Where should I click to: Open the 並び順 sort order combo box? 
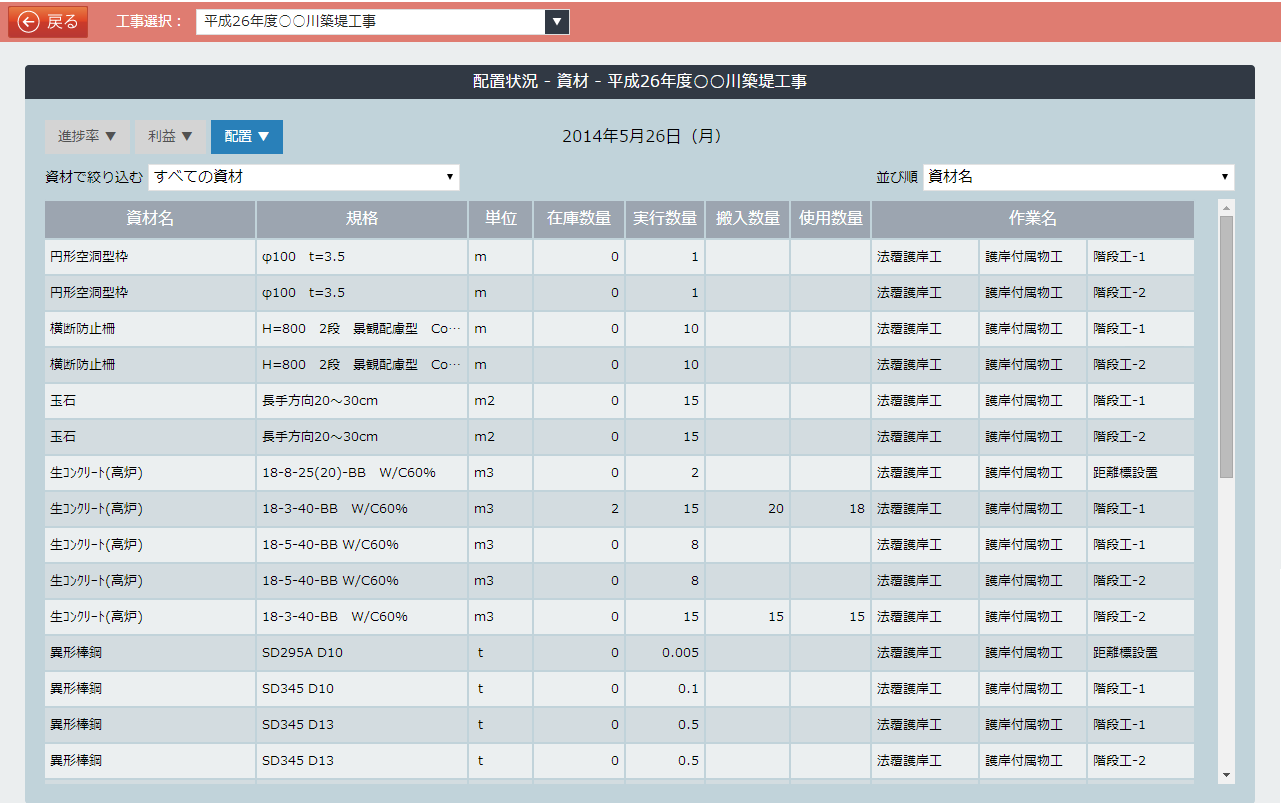(x=1079, y=177)
